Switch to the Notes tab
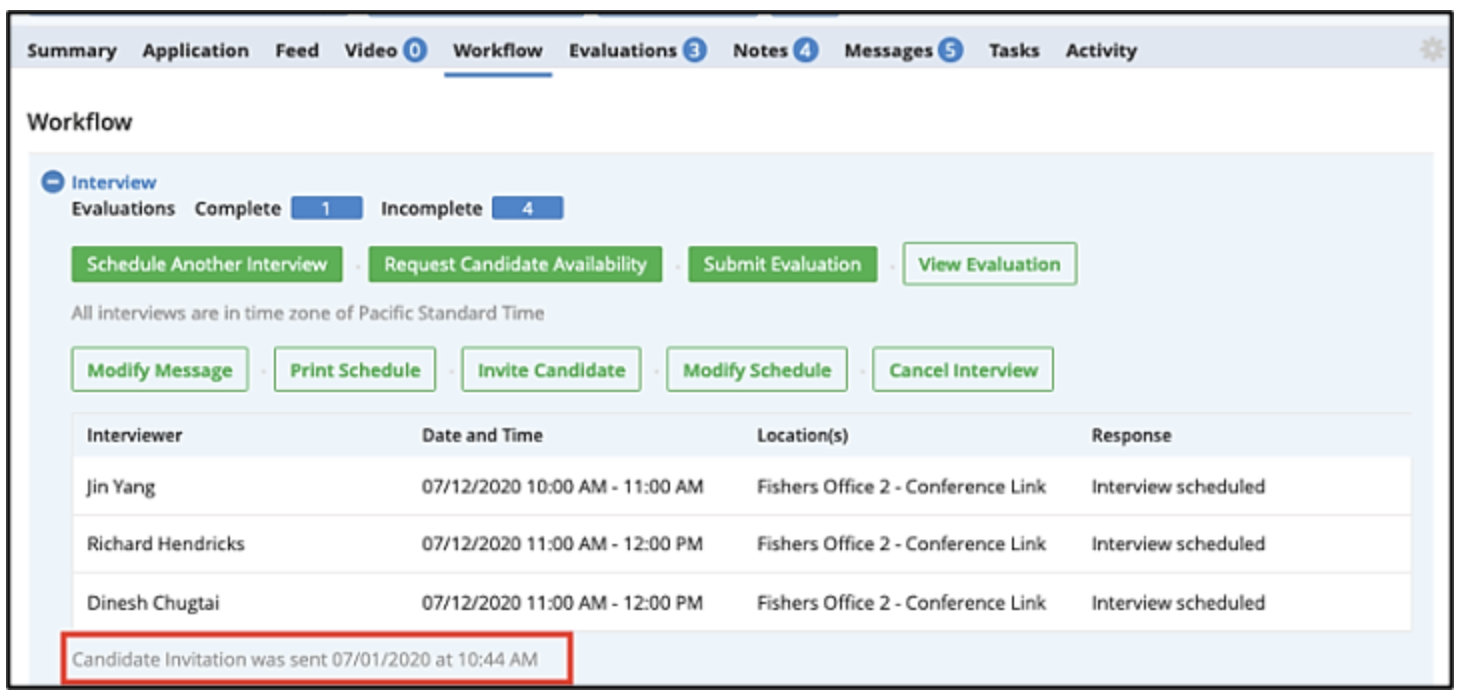The height and width of the screenshot is (700, 1462). [x=775, y=50]
